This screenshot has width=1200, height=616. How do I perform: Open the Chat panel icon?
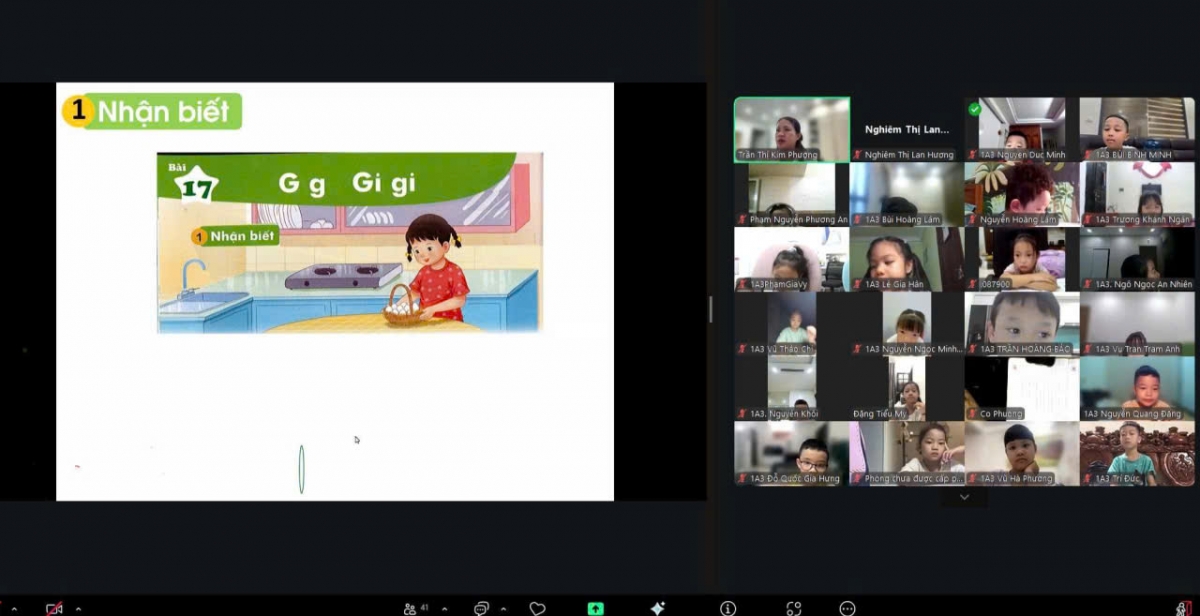tap(481, 608)
